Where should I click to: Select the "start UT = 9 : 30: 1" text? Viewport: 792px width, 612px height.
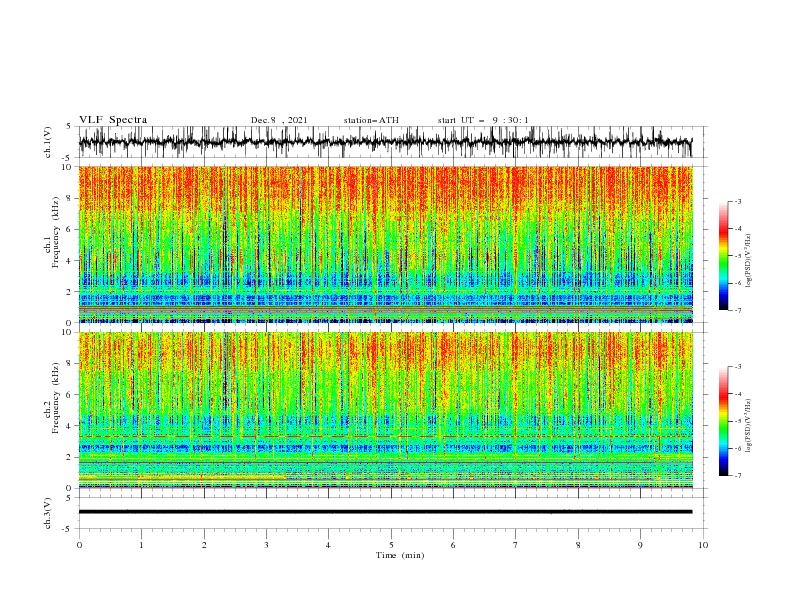tap(483, 120)
